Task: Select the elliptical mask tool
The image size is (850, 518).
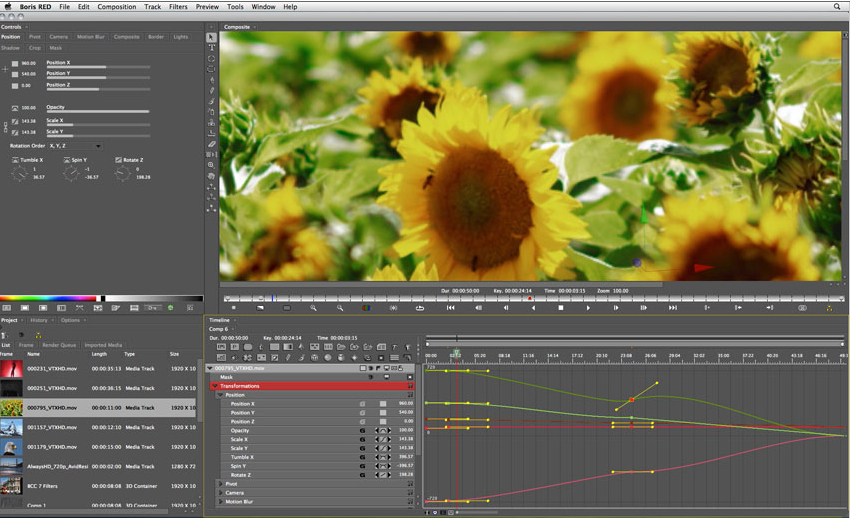Action: click(211, 59)
